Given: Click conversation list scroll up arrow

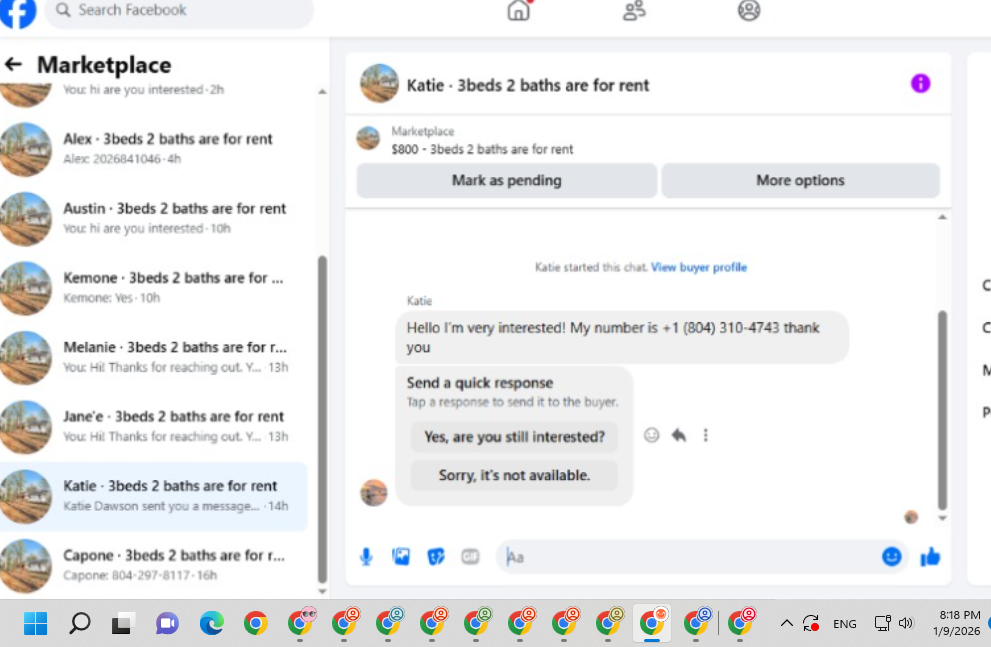Looking at the screenshot, I should pos(322,92).
